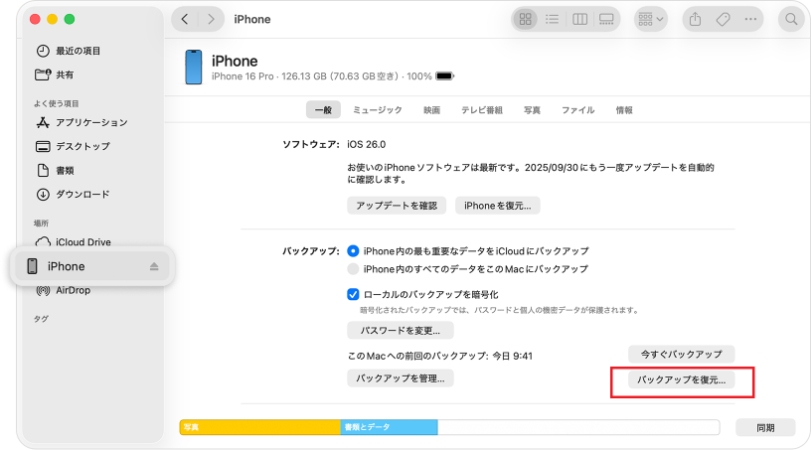Switch to the ファイル tab

578,110
